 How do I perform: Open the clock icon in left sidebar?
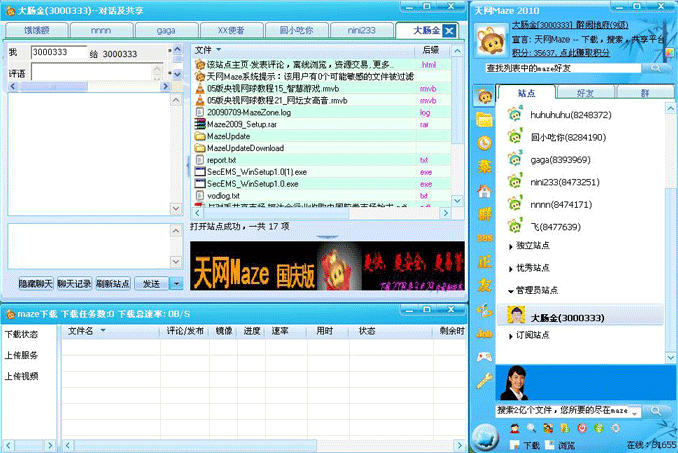[485, 141]
